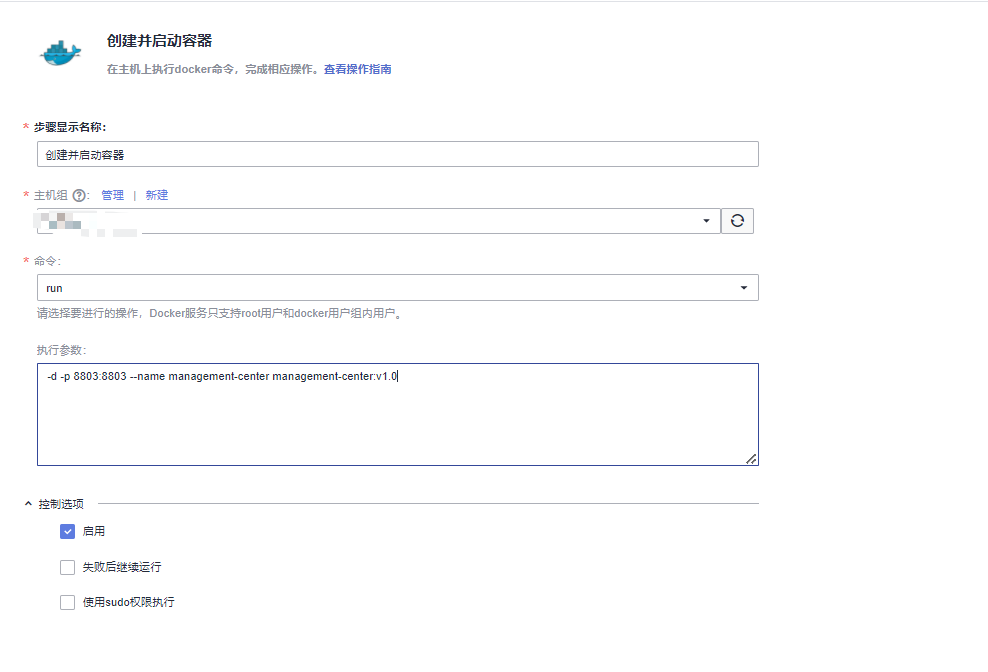Enable the 使用sudo权限执行 option
Screen dimensions: 988x672
click(x=67, y=602)
